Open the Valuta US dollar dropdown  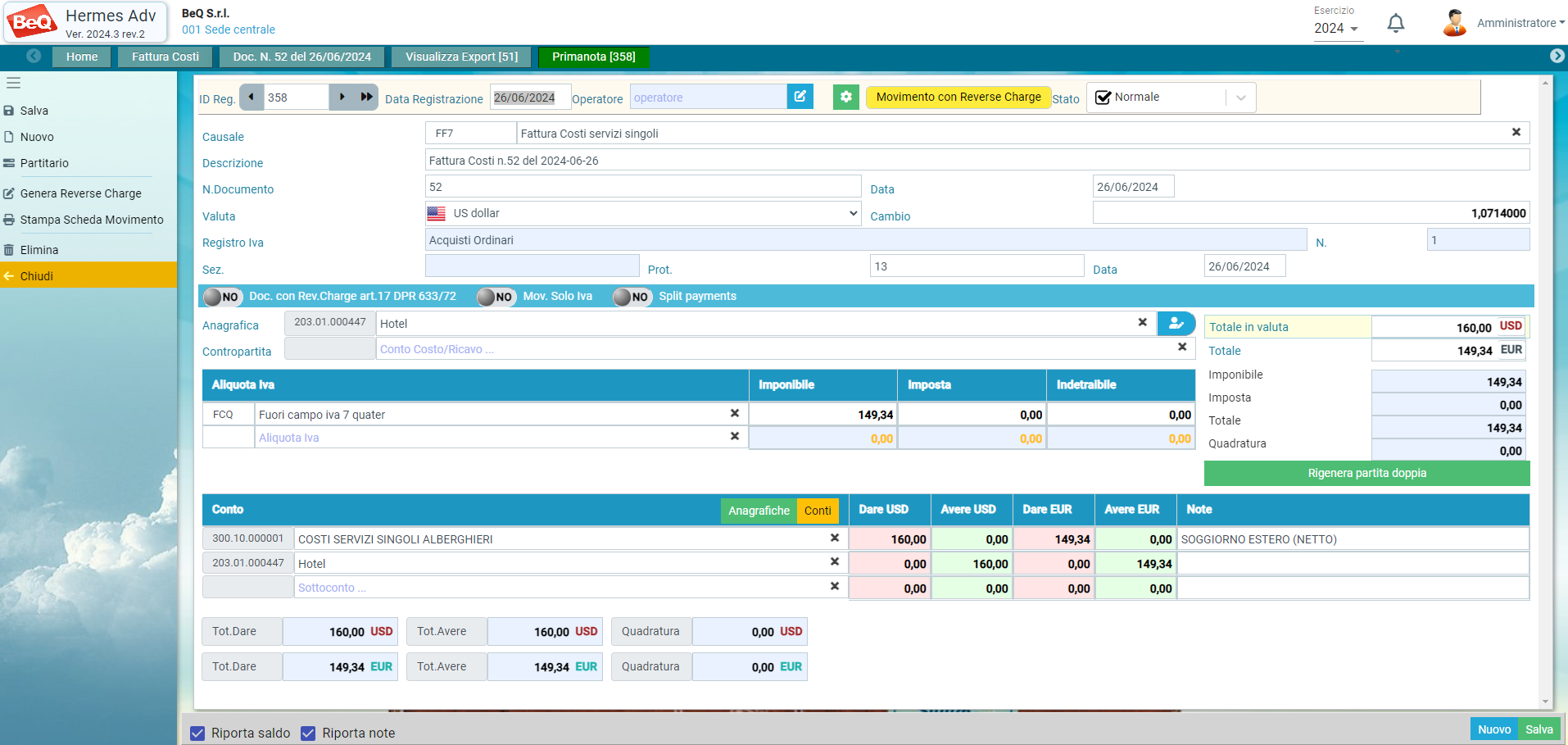pyautogui.click(x=642, y=213)
